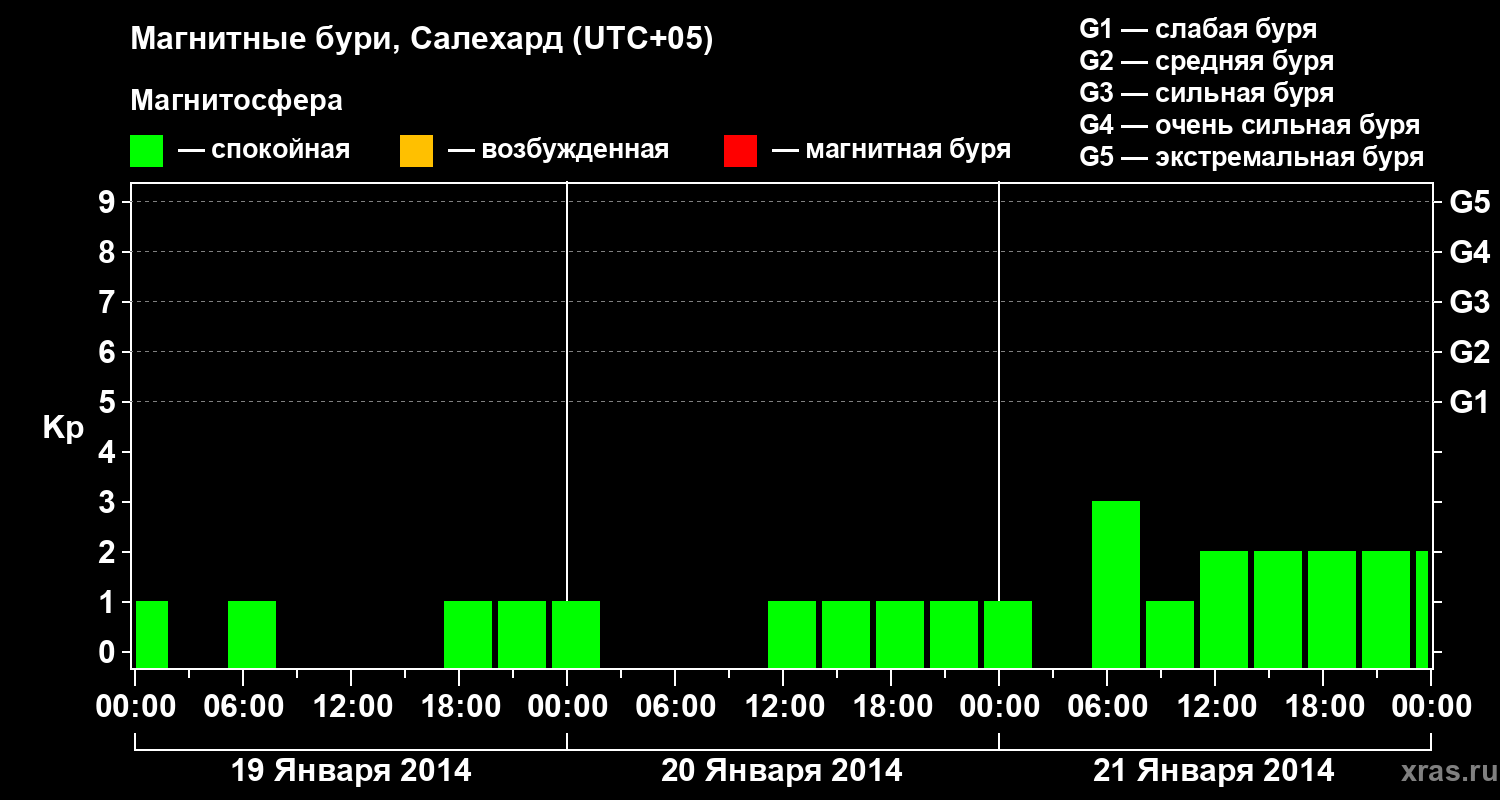Viewport: 1500px width, 800px height.
Task: Click the Kp 1 bar at 18:00, 19 January
Action: (x=468, y=634)
